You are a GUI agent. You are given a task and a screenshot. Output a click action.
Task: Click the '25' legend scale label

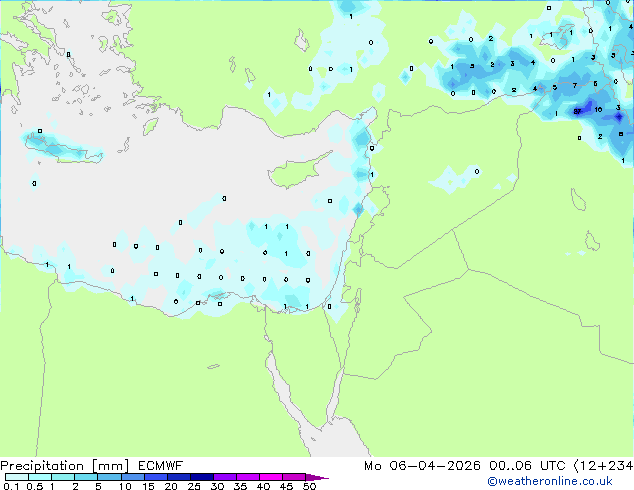click(194, 486)
